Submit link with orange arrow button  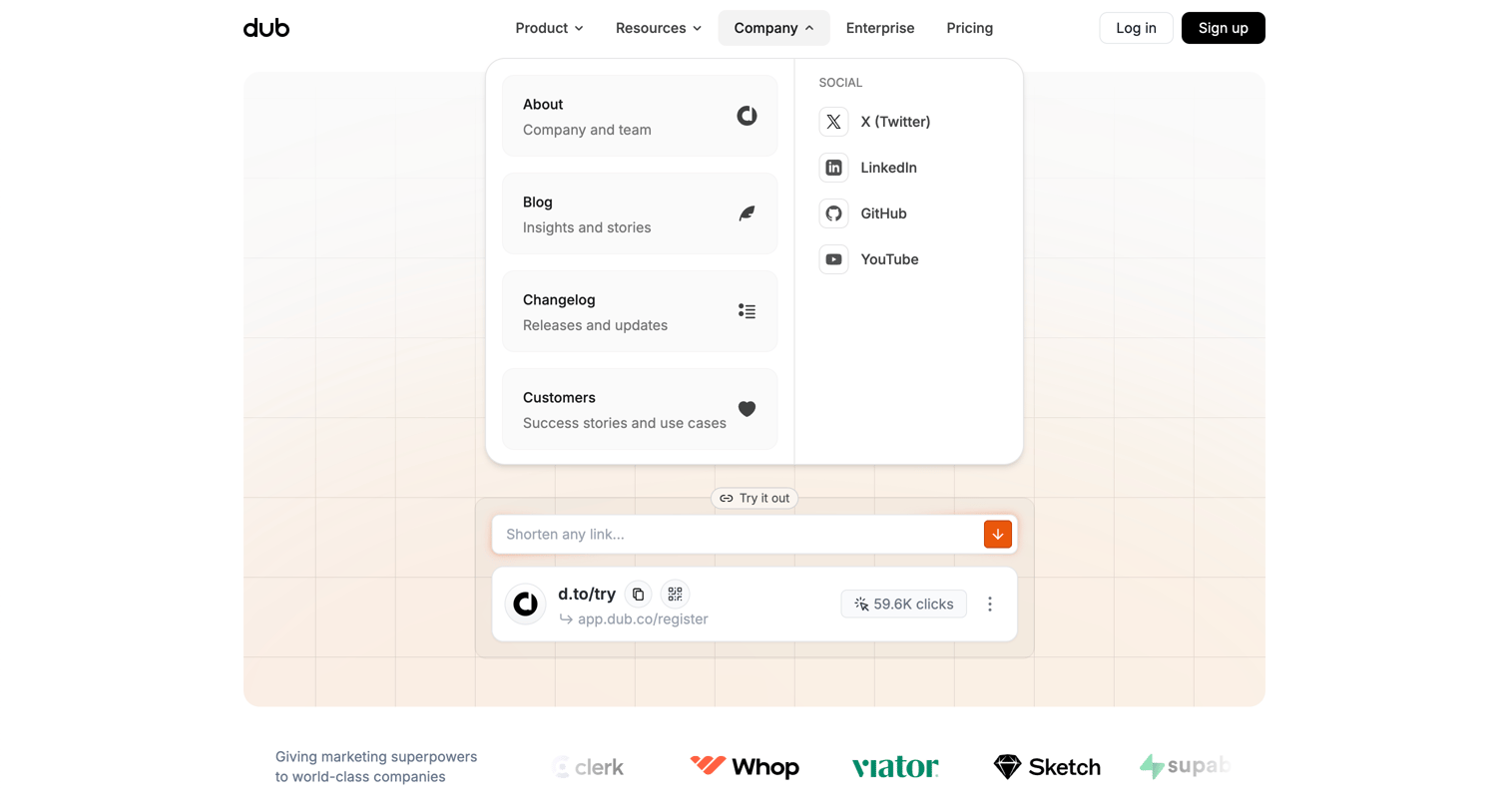tap(998, 535)
